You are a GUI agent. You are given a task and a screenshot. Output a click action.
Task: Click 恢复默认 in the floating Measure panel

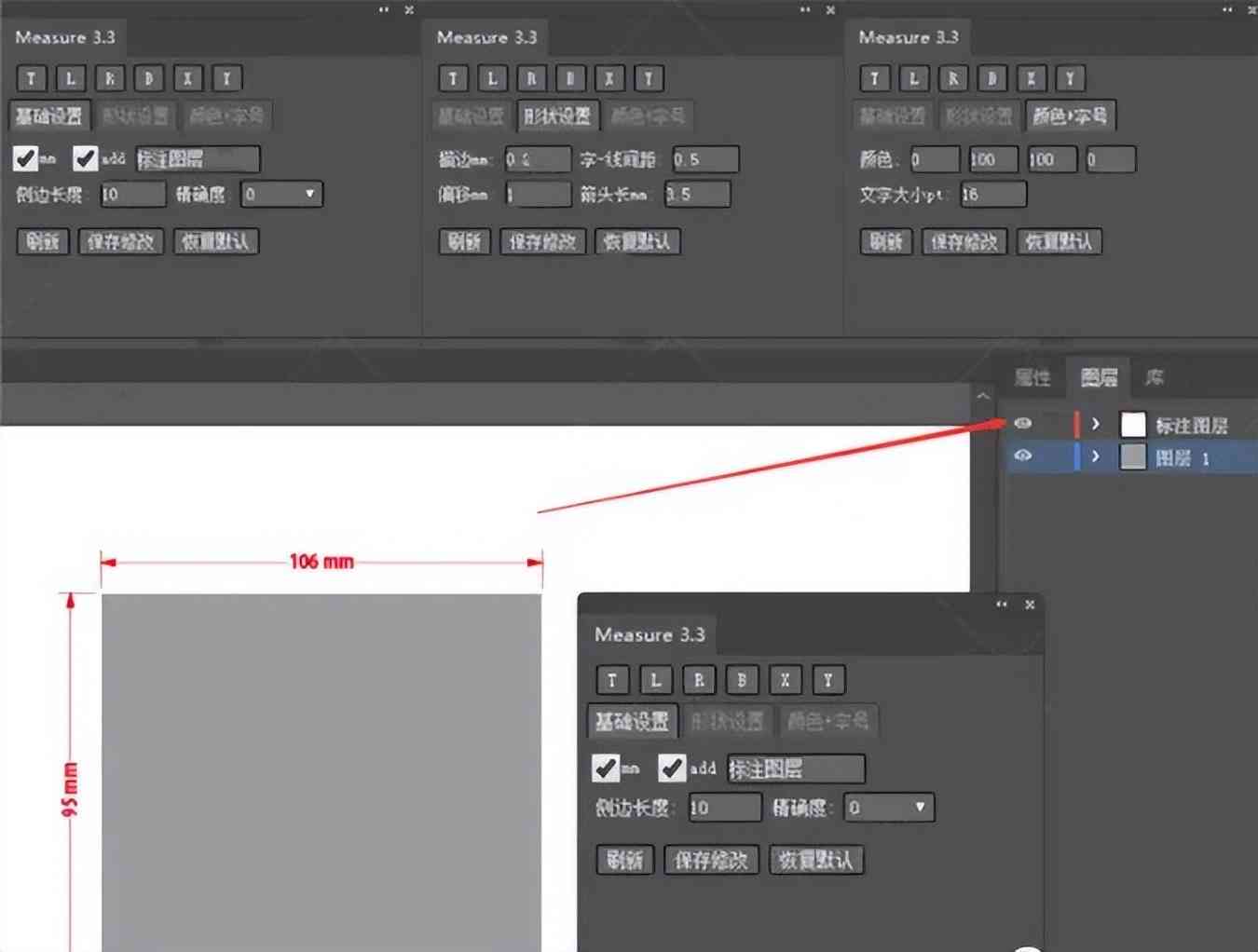pyautogui.click(x=816, y=860)
